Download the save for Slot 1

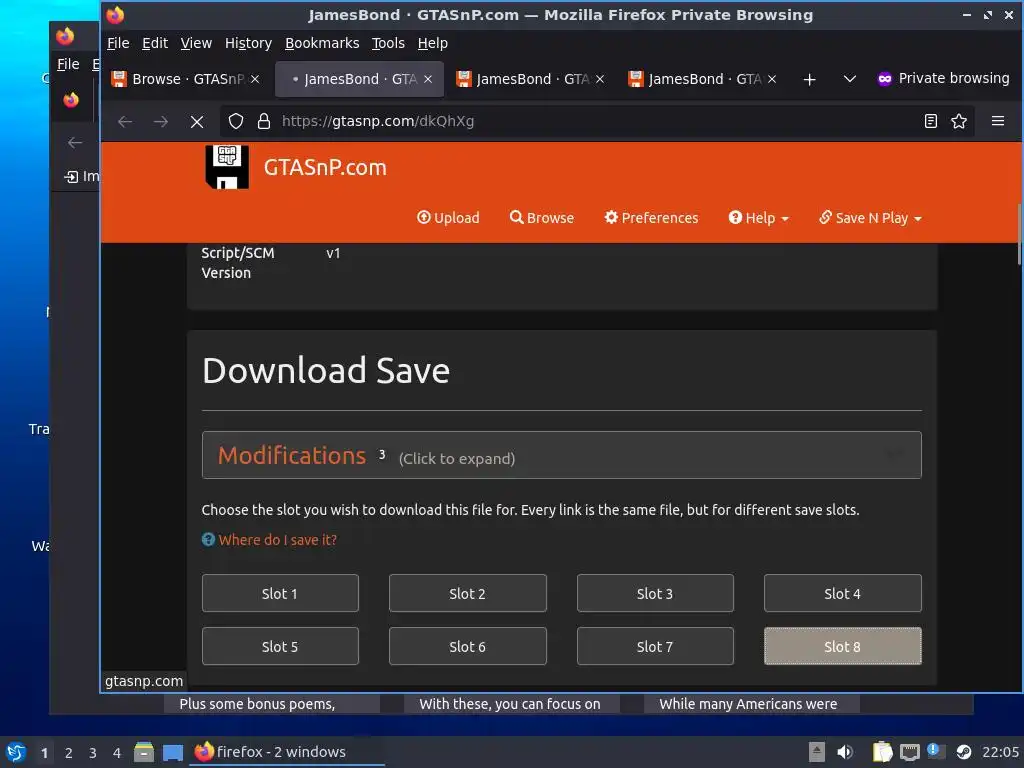pyautogui.click(x=280, y=593)
